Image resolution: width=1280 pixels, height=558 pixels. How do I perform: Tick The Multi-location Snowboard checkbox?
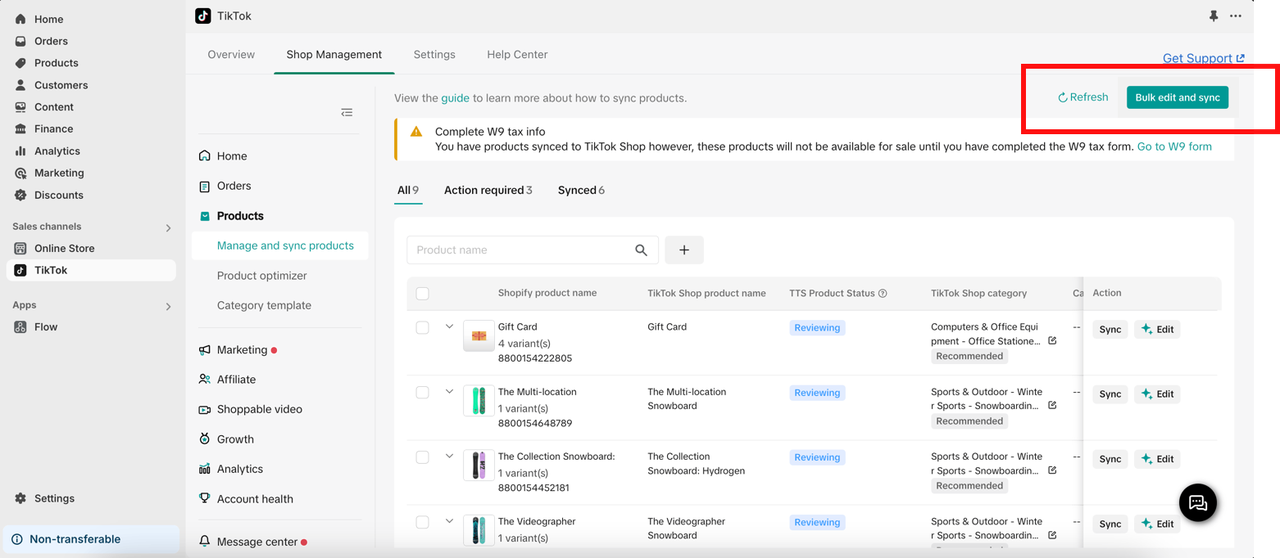(422, 392)
